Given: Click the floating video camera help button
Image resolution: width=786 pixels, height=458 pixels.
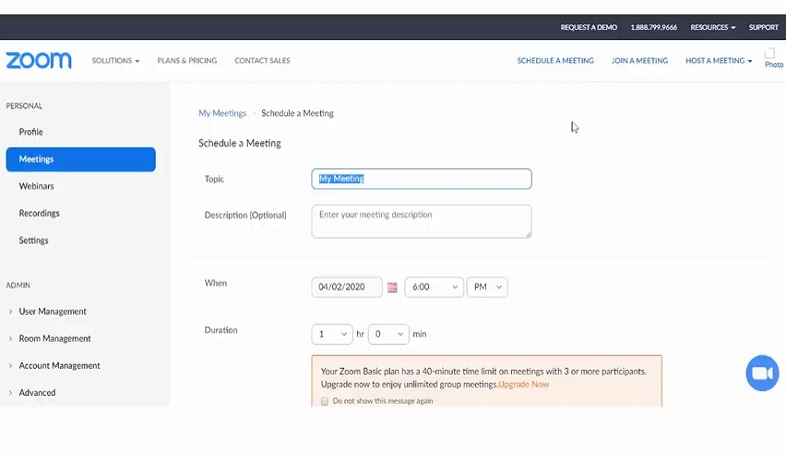Looking at the screenshot, I should (x=762, y=373).
